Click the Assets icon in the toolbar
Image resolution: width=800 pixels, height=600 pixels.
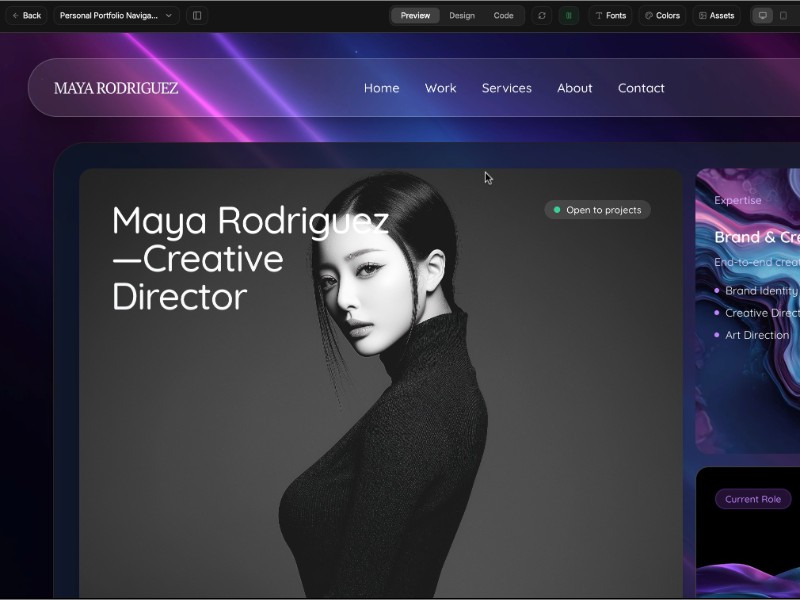703,15
